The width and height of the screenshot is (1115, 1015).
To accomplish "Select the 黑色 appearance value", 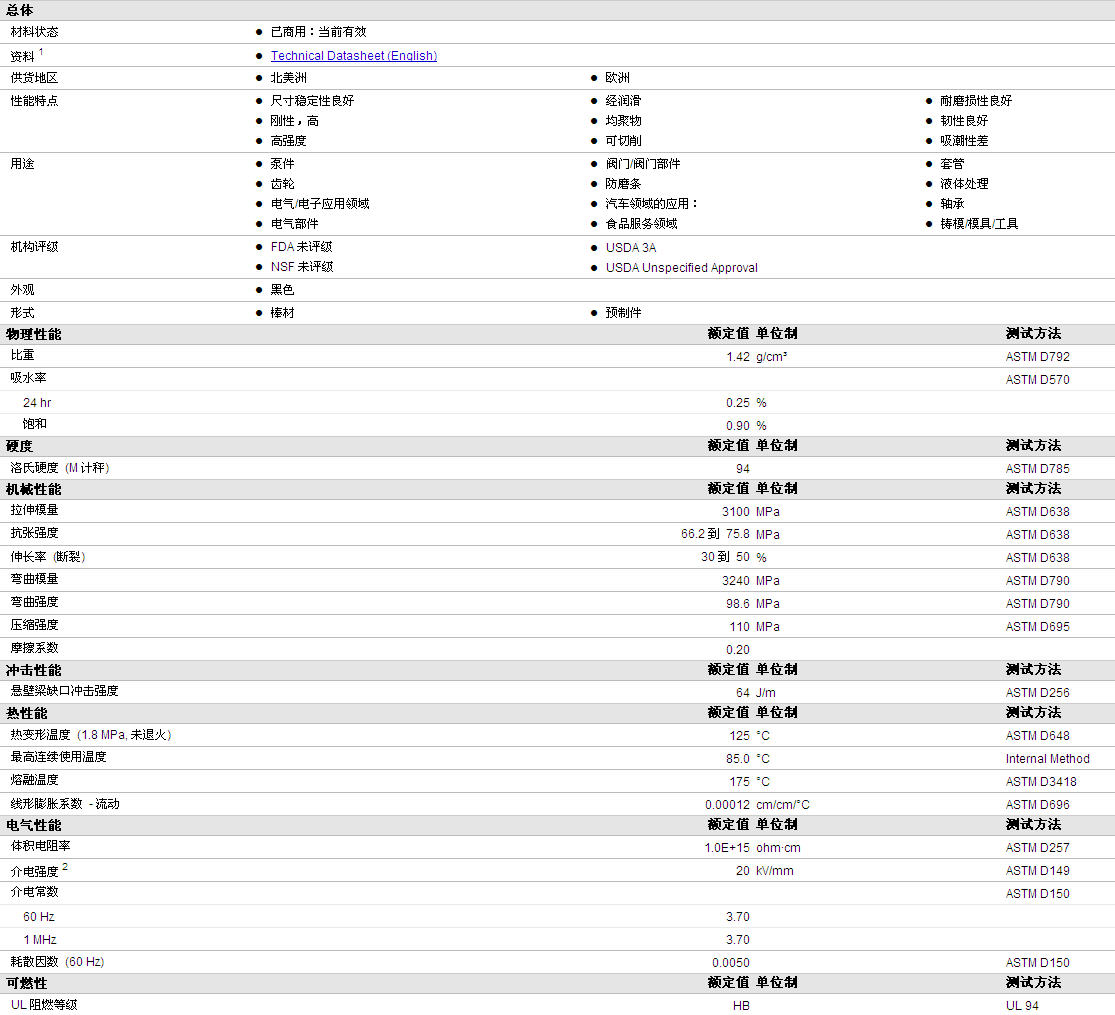I will pyautogui.click(x=282, y=289).
